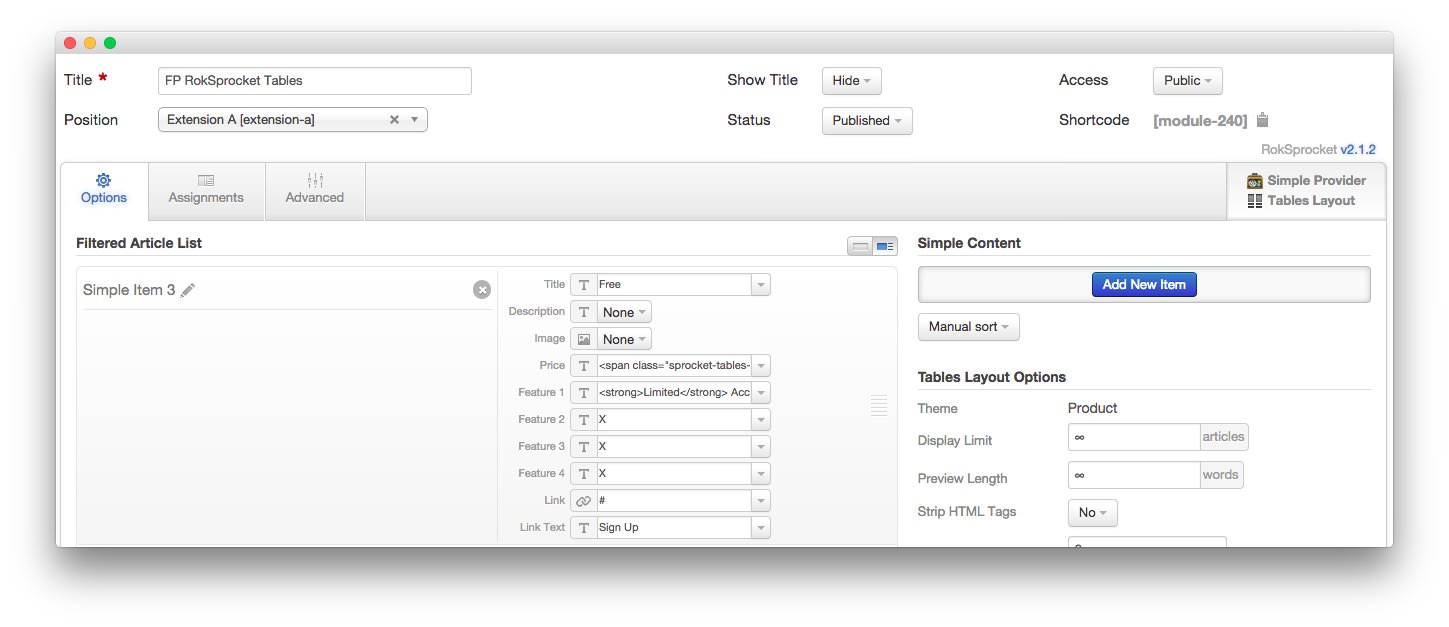Expand the Feature 1 dropdown arrow

[761, 393]
